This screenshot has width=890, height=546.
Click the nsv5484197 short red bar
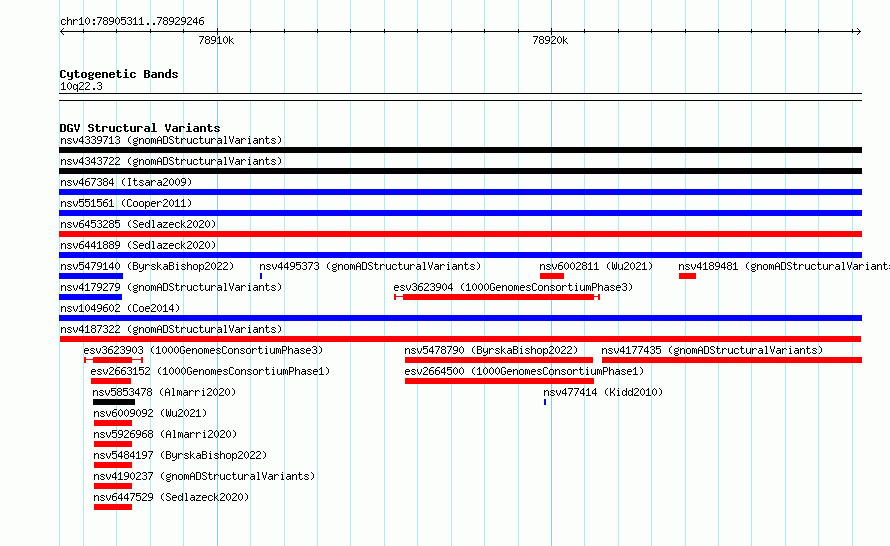(x=113, y=465)
